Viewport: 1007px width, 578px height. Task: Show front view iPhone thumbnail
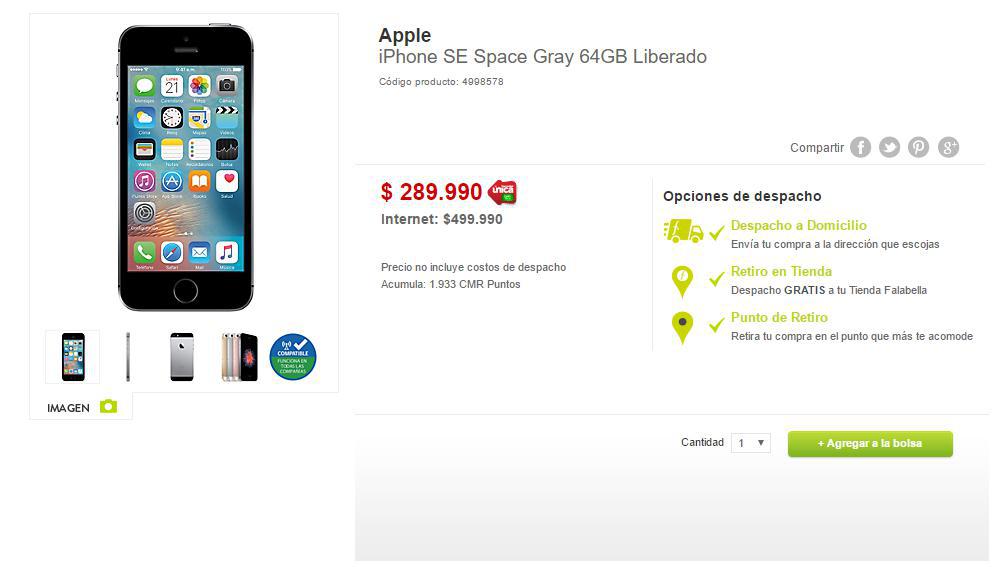73,357
